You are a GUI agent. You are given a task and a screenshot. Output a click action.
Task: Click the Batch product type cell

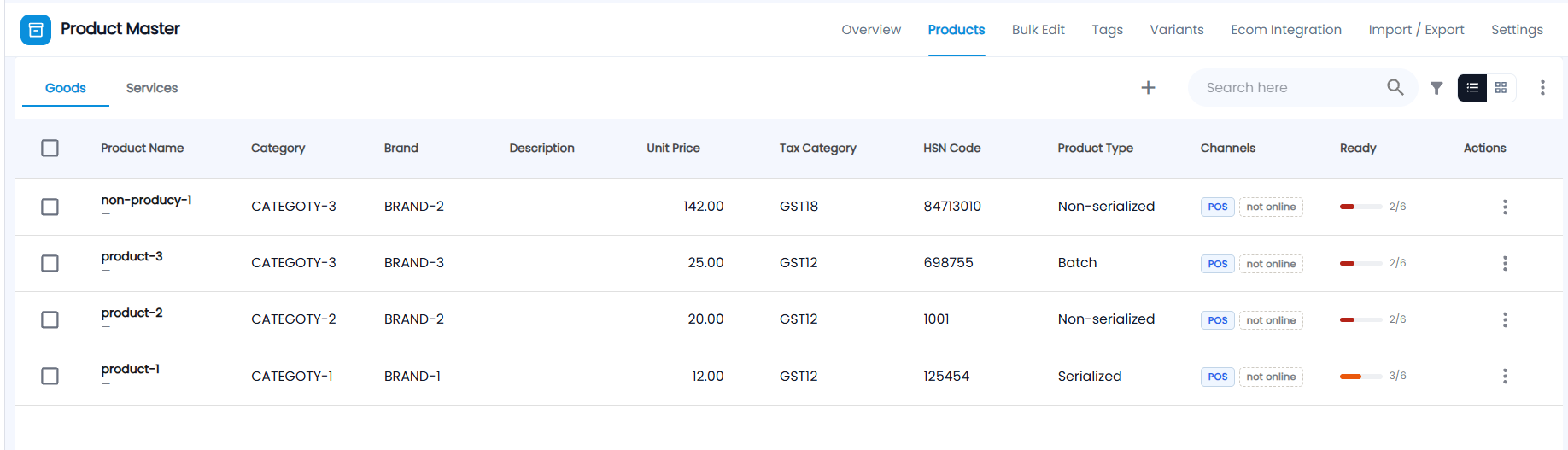coord(1077,263)
